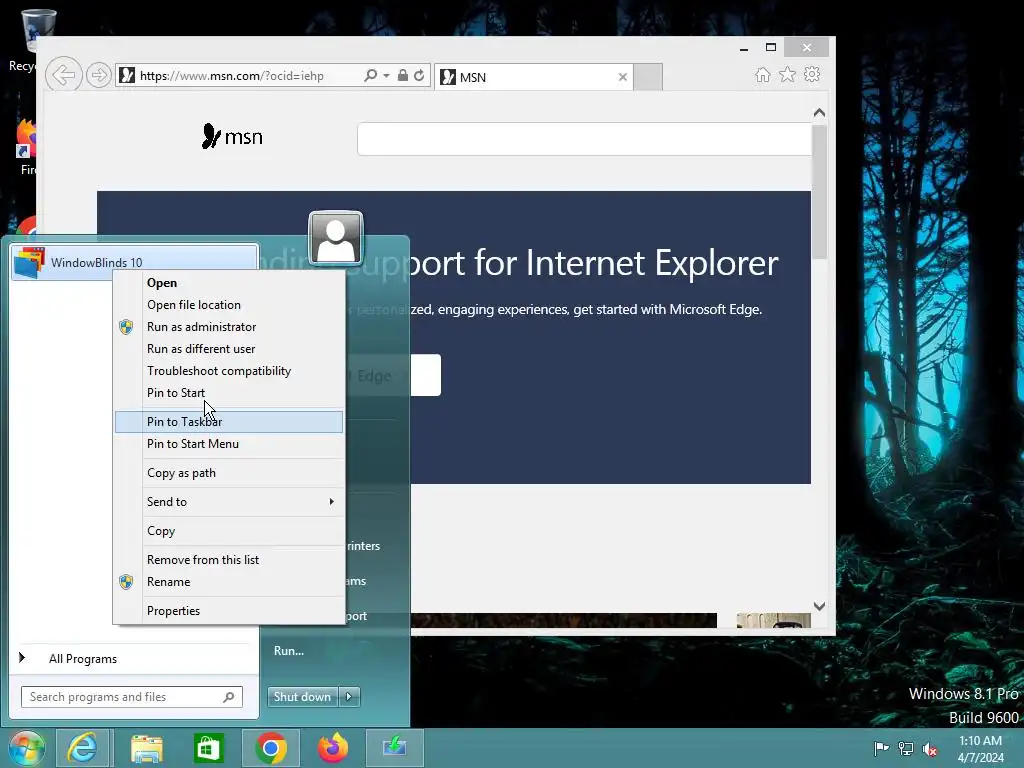
Task: Open the Action Center flag icon
Action: coord(881,748)
